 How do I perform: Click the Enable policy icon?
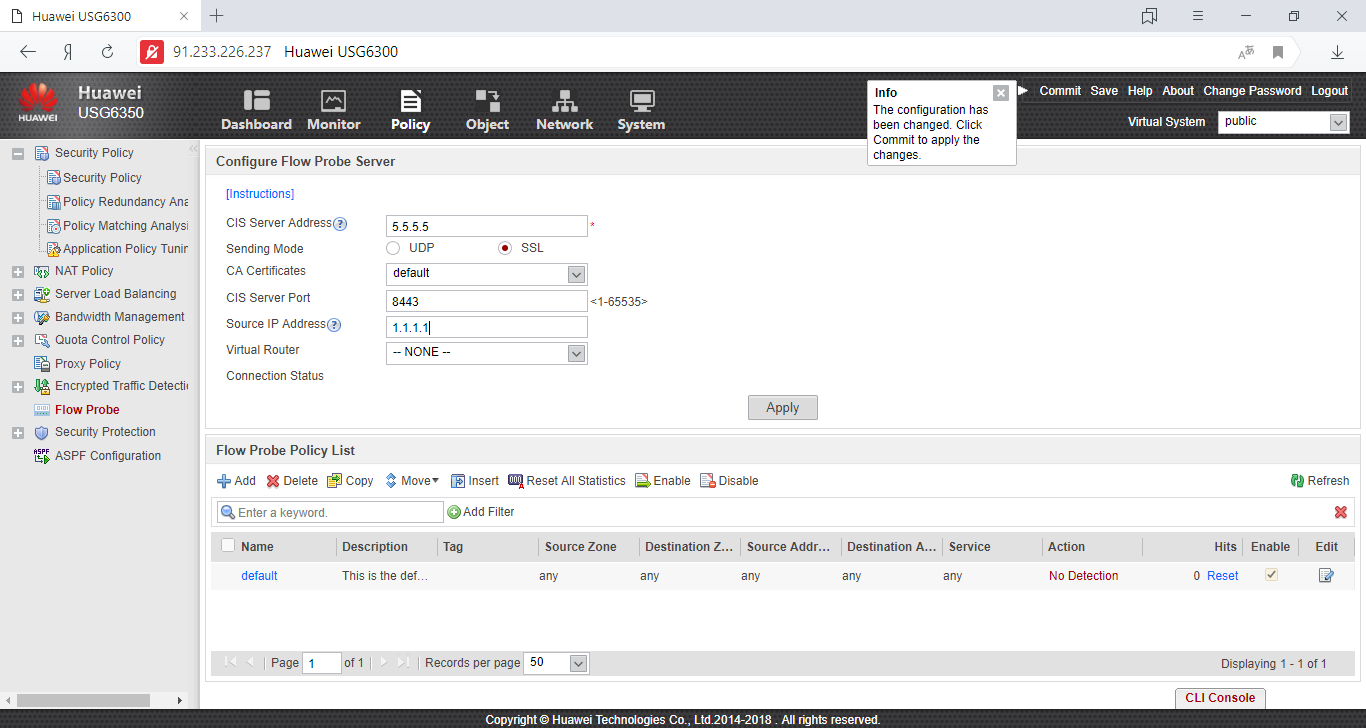tap(643, 481)
